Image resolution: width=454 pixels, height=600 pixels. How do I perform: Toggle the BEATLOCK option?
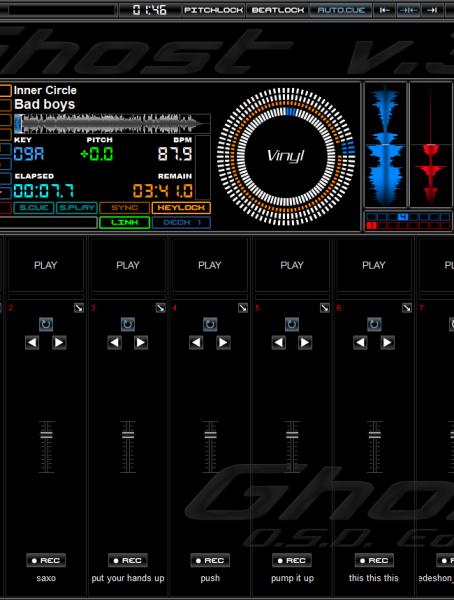[x=278, y=10]
